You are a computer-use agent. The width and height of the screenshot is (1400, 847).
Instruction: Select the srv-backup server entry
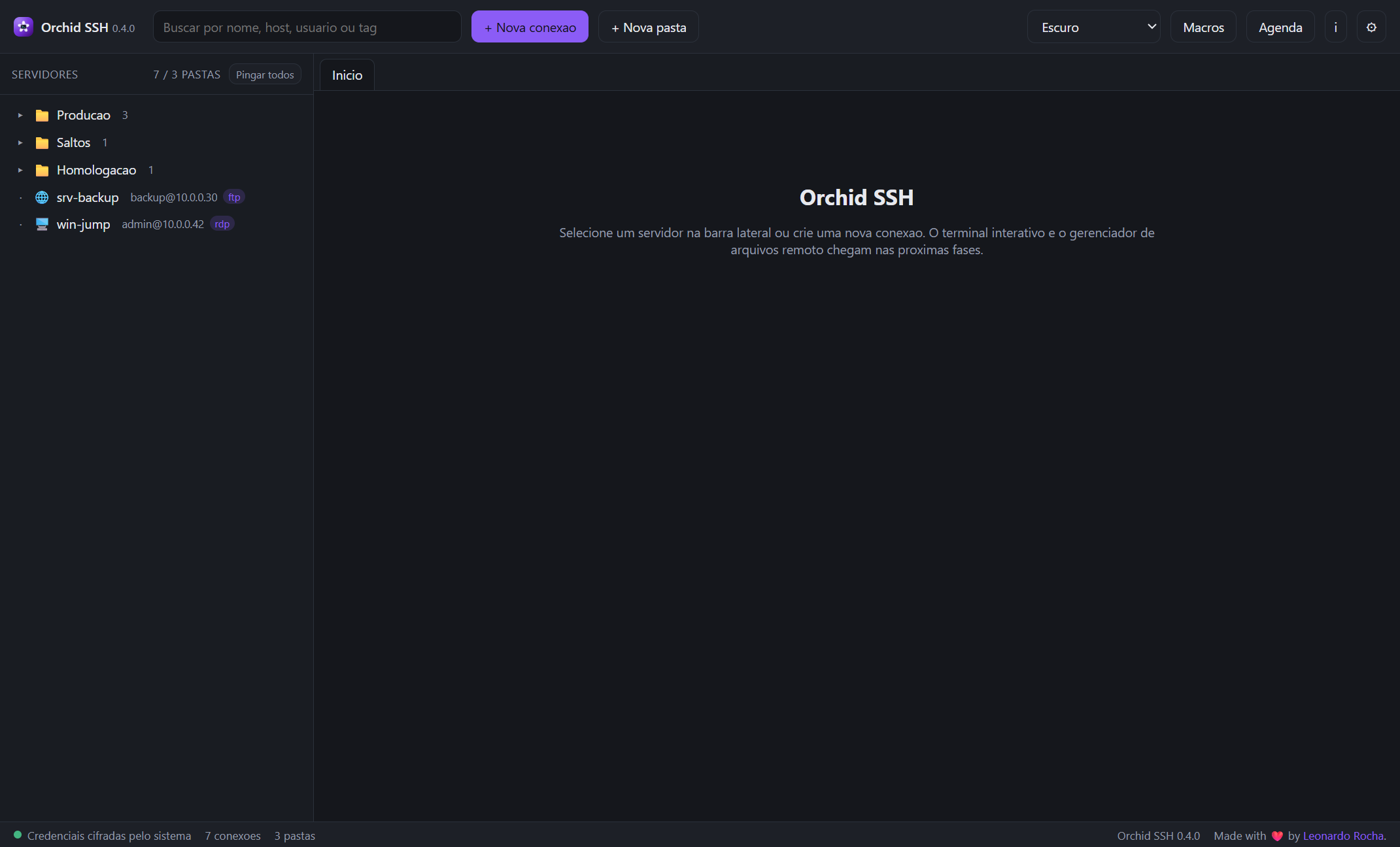(x=157, y=197)
